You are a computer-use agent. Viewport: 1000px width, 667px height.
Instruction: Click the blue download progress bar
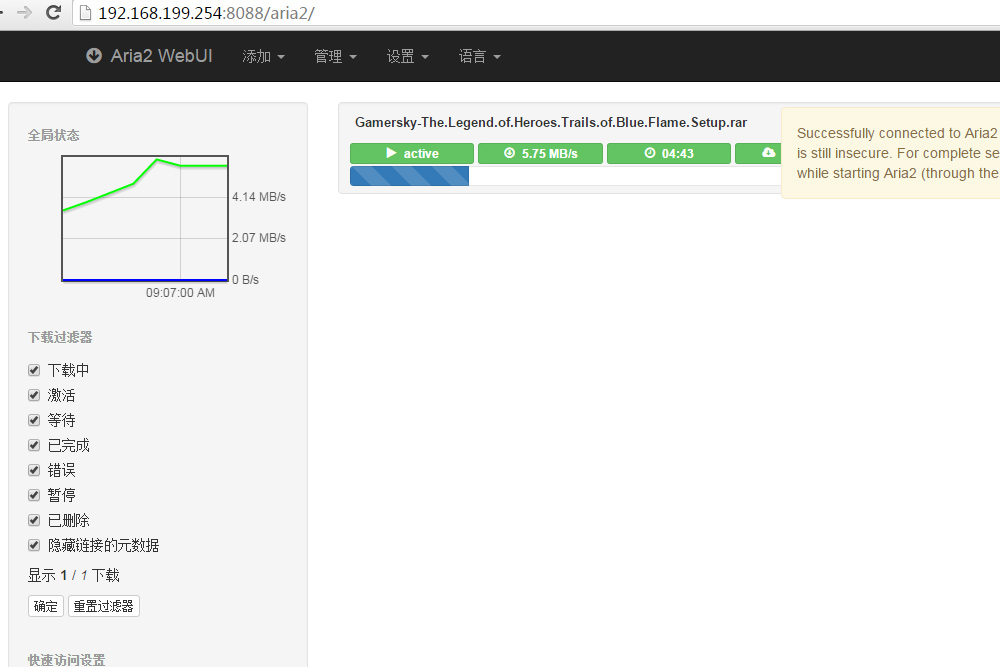point(409,176)
